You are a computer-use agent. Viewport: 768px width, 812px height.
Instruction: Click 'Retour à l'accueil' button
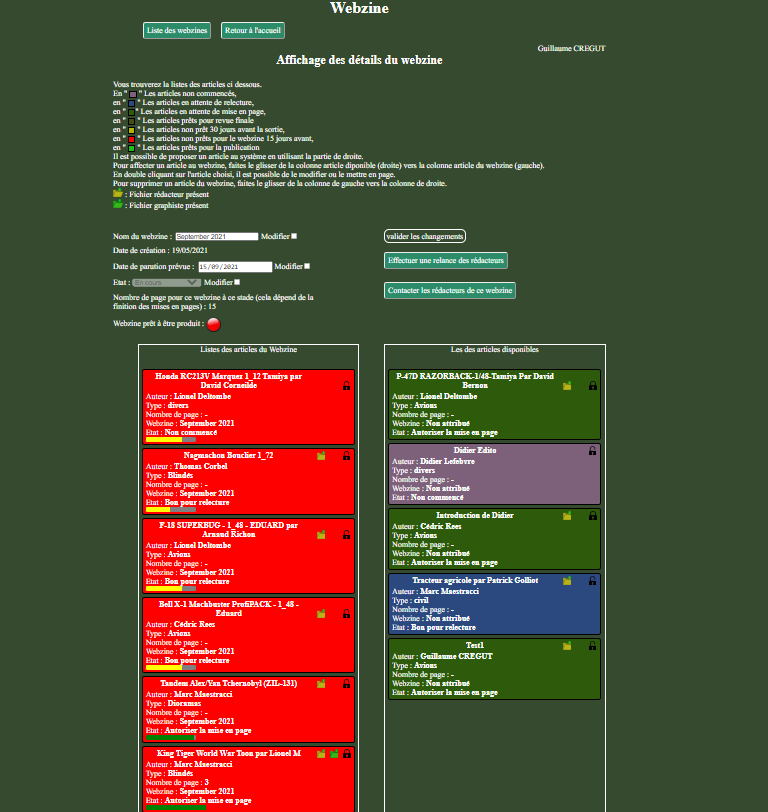click(253, 31)
